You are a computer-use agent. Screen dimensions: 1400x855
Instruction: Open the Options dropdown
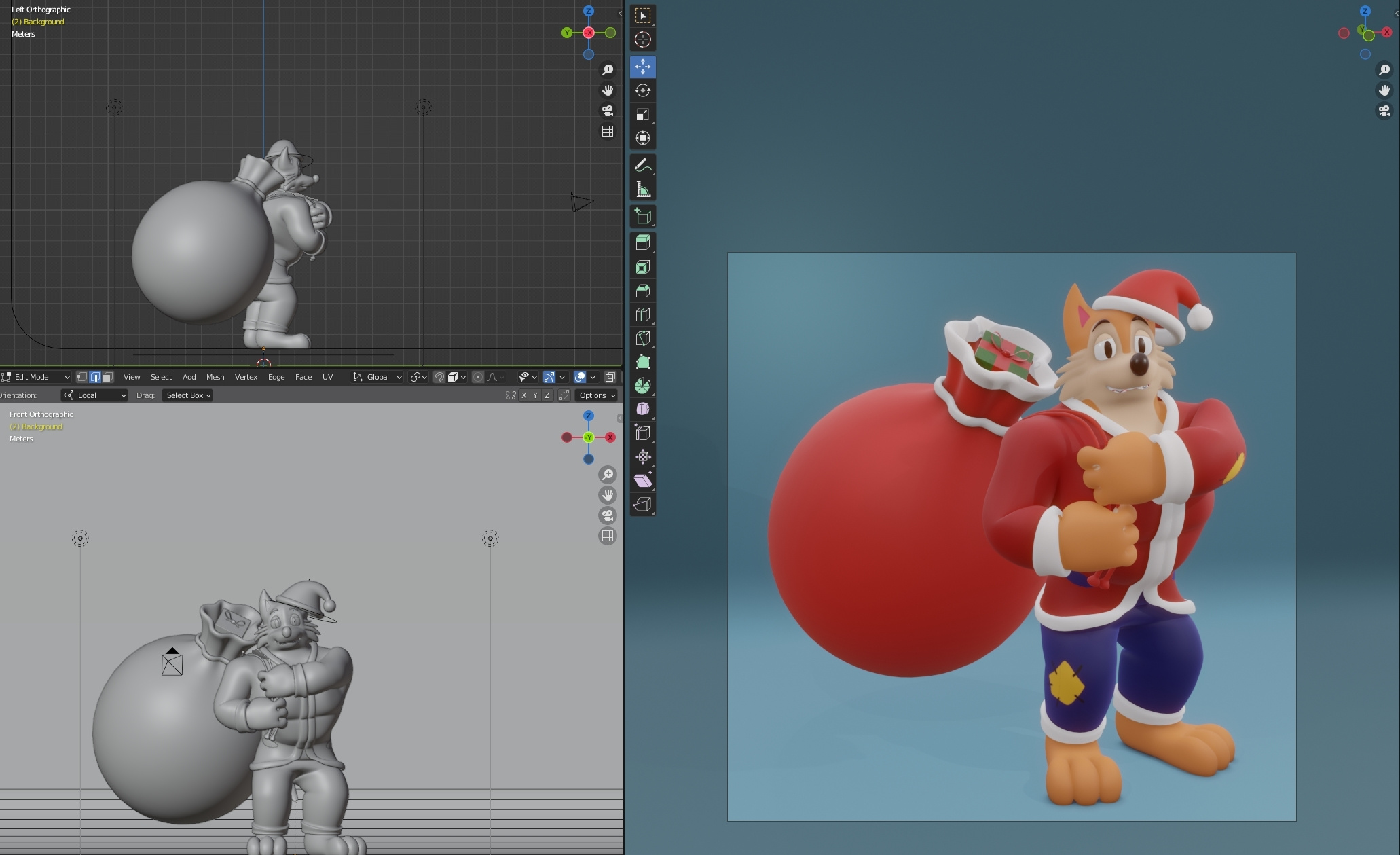[596, 395]
